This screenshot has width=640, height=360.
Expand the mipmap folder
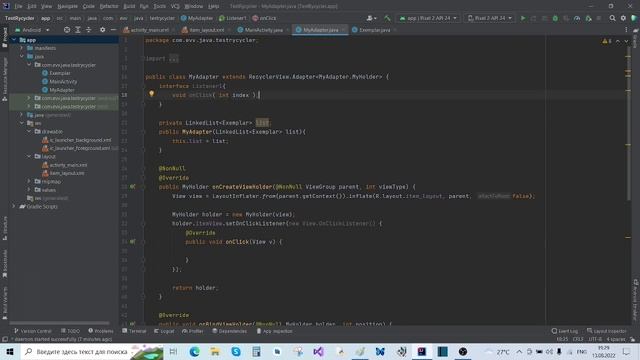point(29,181)
